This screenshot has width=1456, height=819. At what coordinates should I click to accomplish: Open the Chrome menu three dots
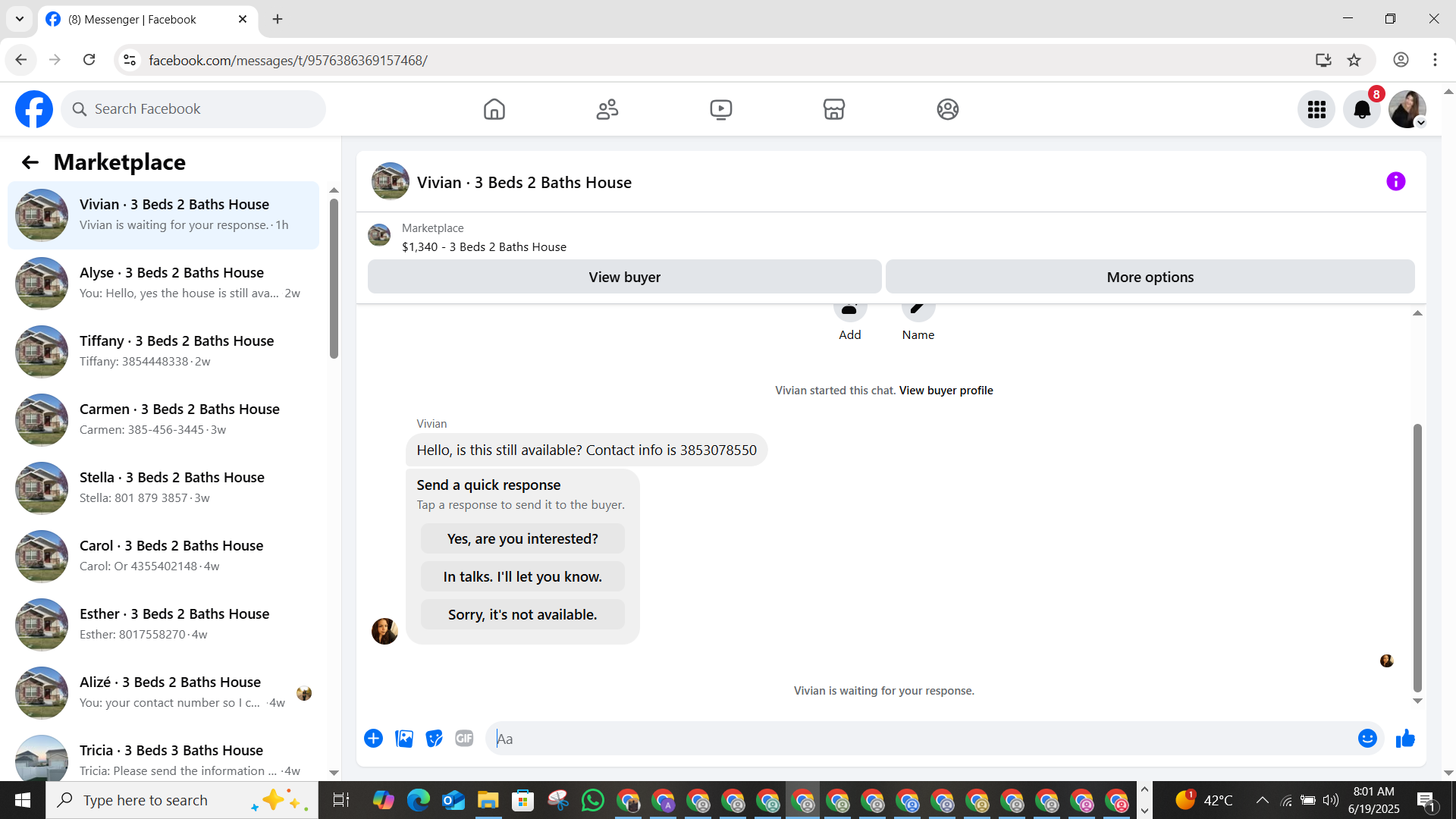click(x=1435, y=60)
